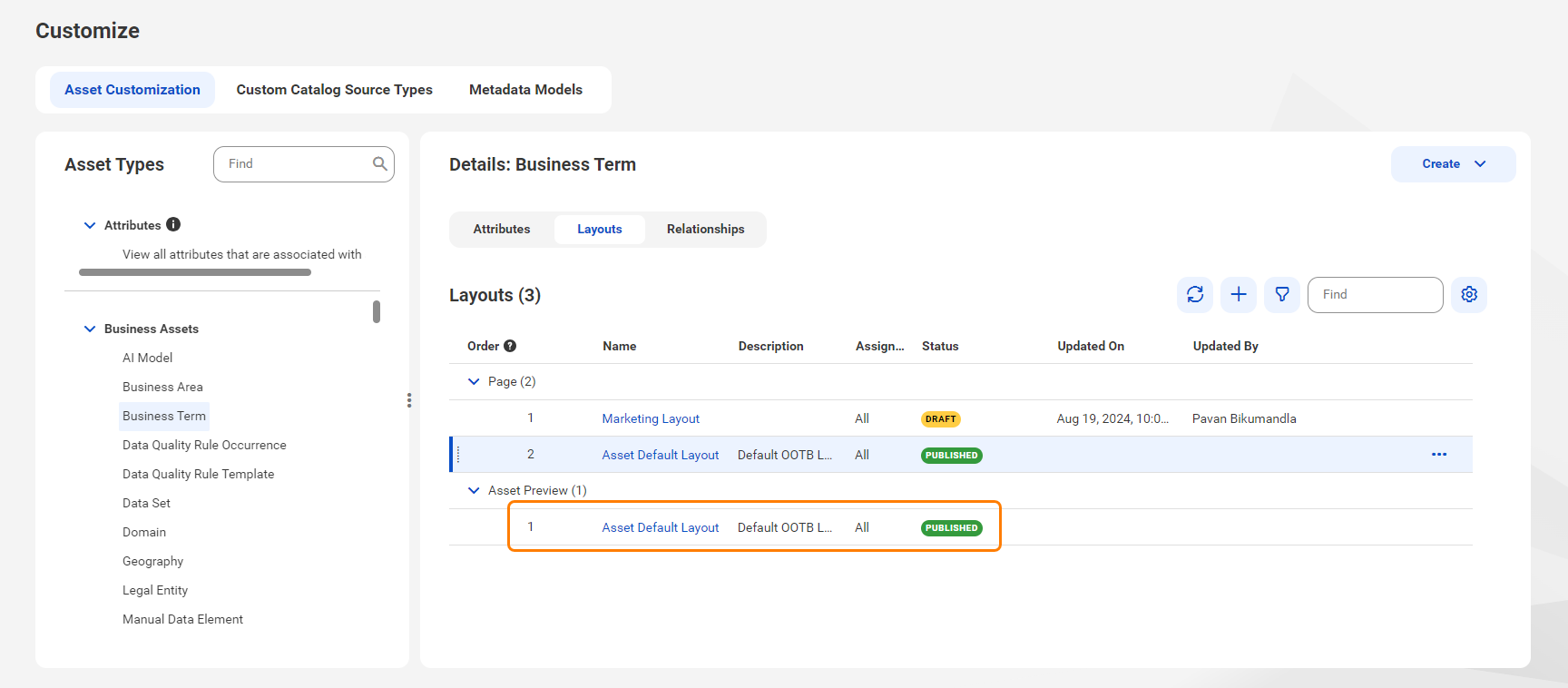The image size is (1568, 688).
Task: Open layouts table settings gear
Action: (1469, 295)
